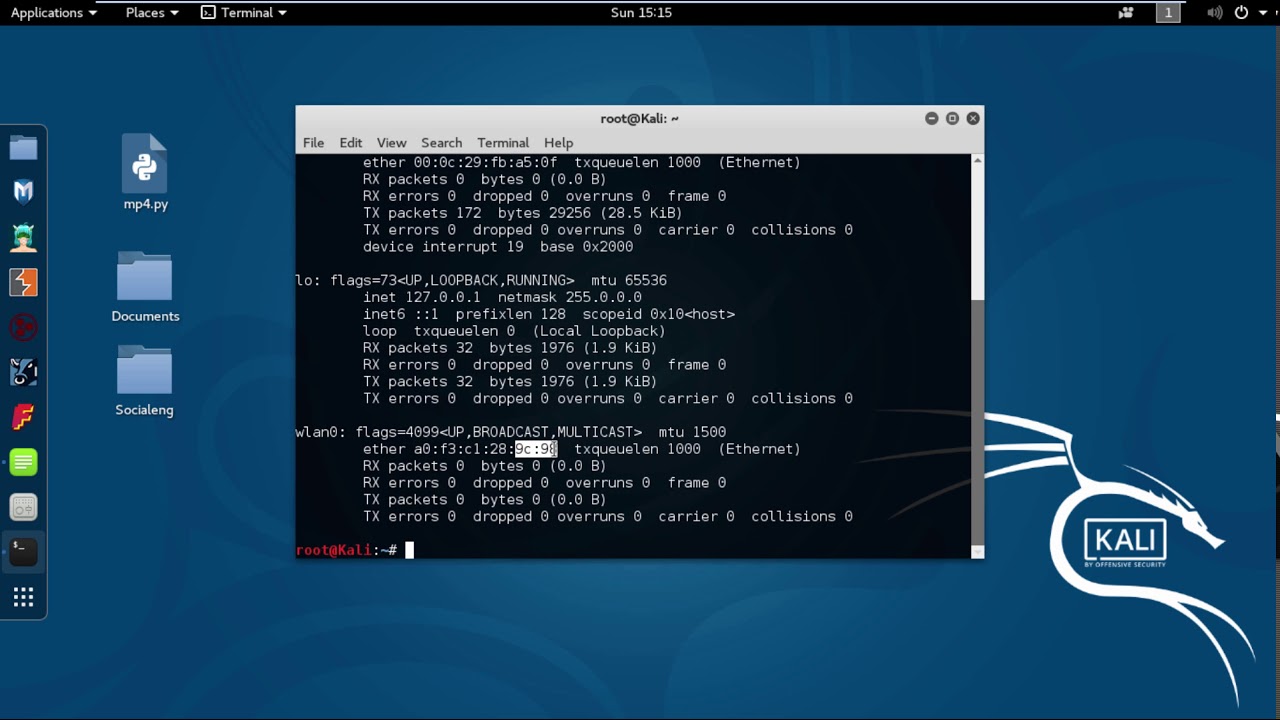Screen dimensions: 1280x720
Task: Open the terminal View menu
Action: pos(391,143)
